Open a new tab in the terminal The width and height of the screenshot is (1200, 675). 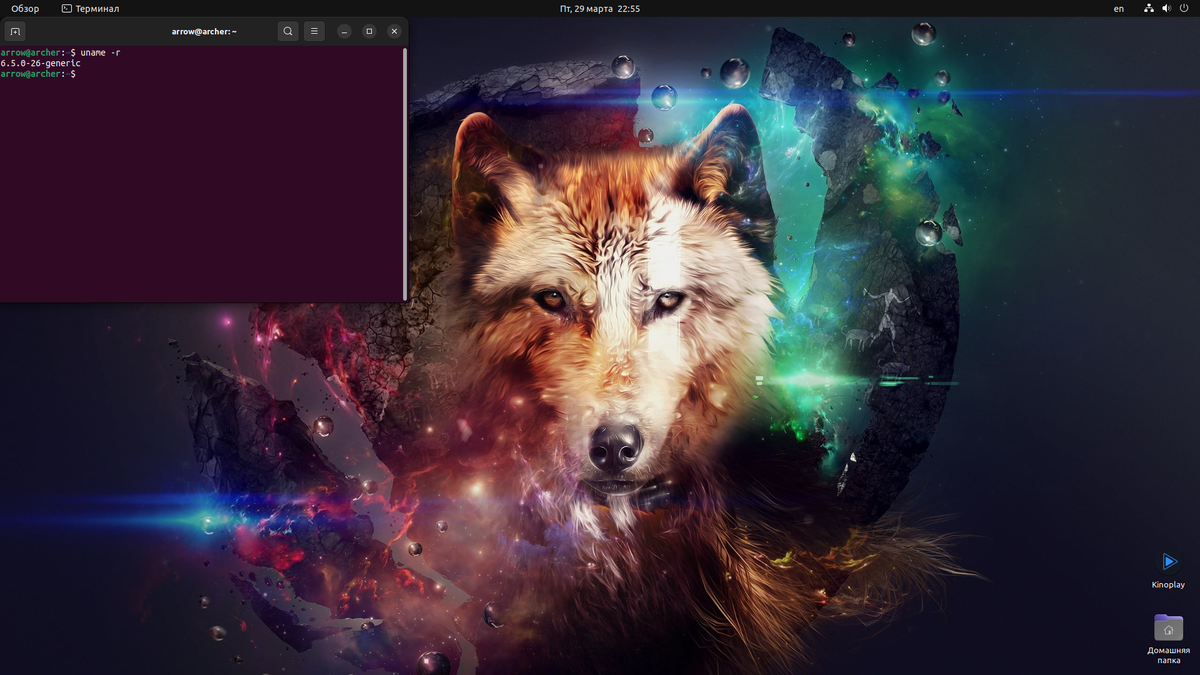coord(15,31)
